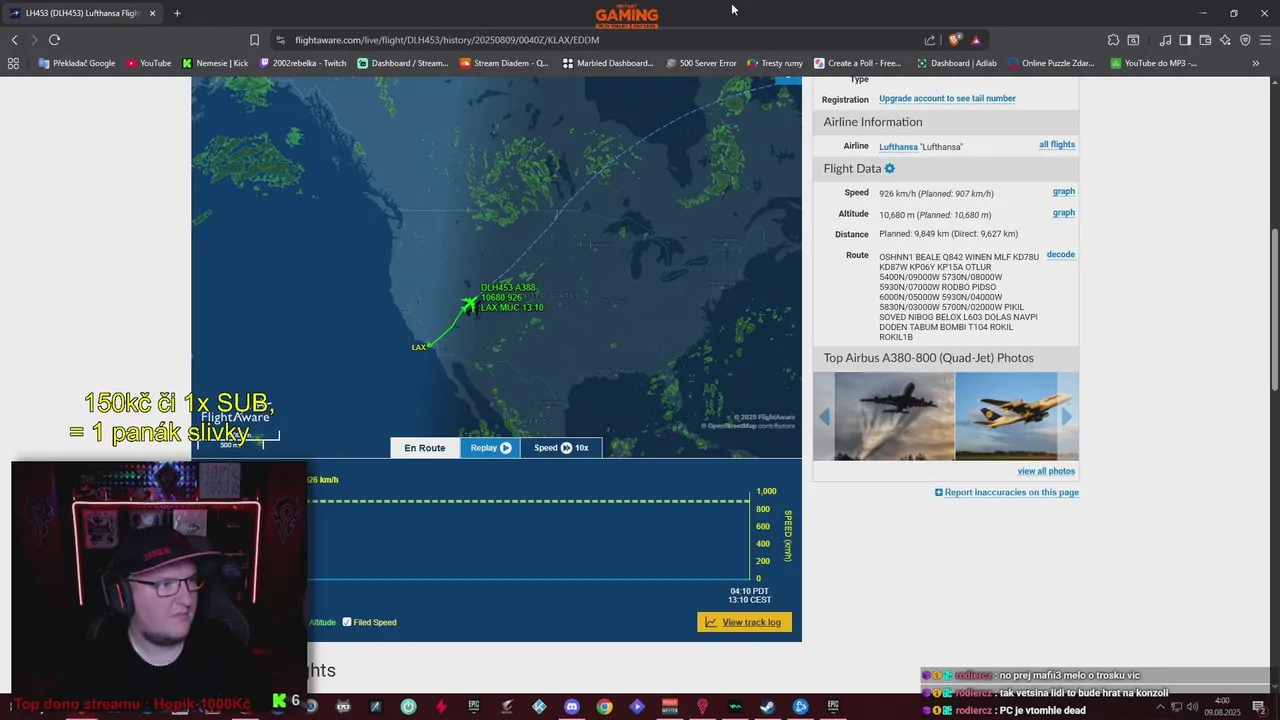Image resolution: width=1280 pixels, height=720 pixels.
Task: Show next A380 photo arrow
Action: pyautogui.click(x=1067, y=417)
